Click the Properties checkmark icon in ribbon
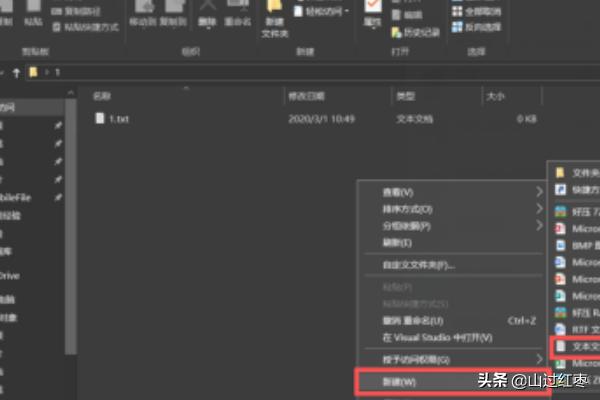600x400 pixels. 373,11
